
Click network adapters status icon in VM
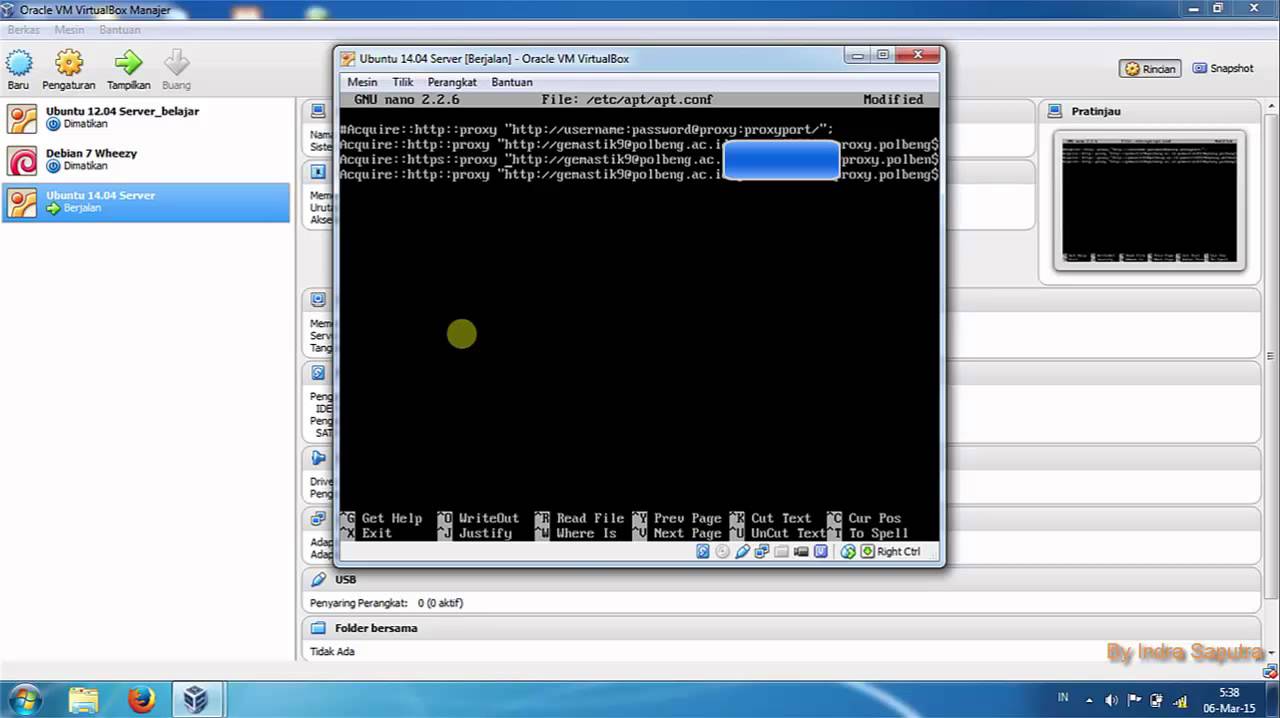(762, 551)
